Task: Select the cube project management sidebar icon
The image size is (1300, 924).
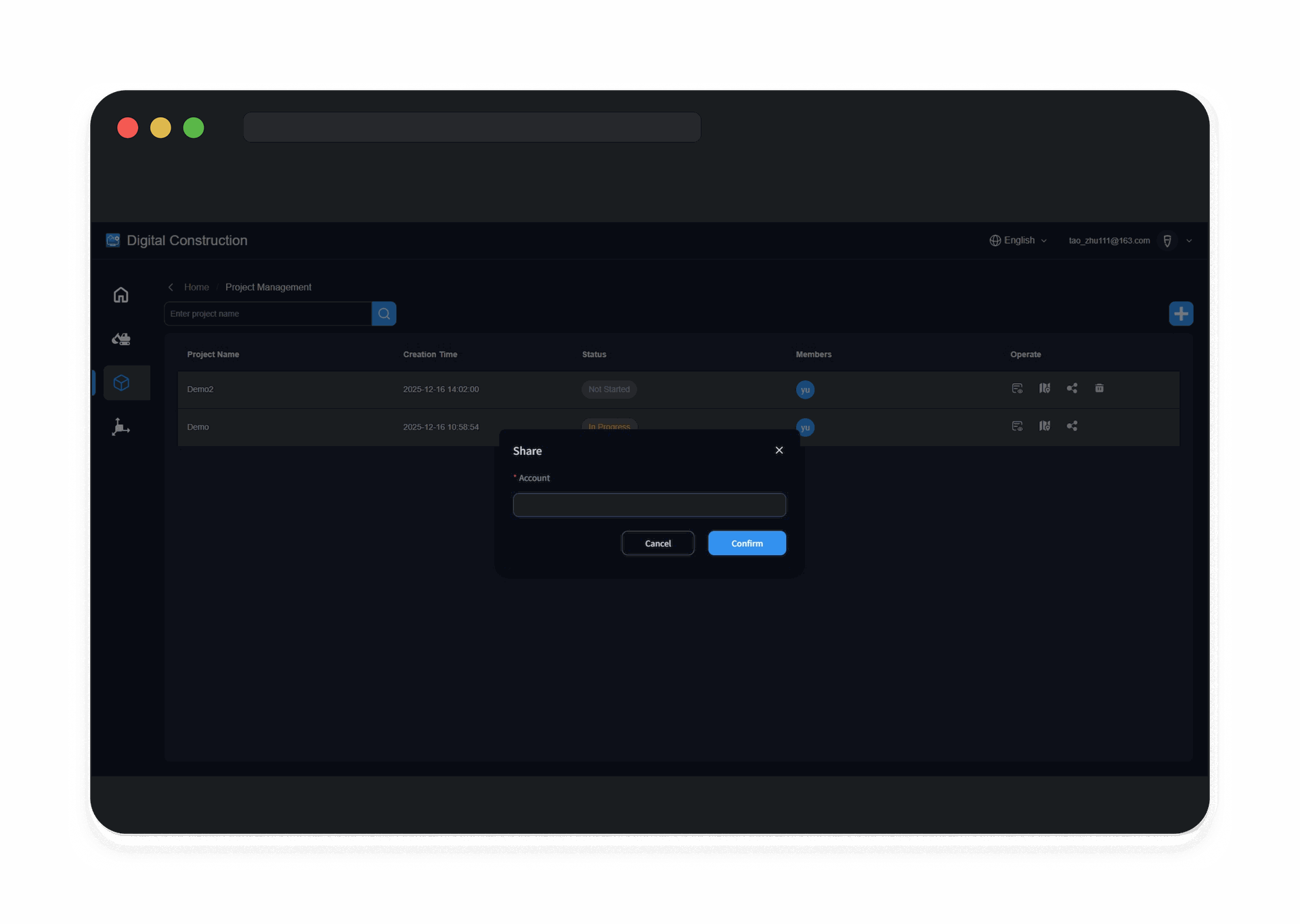Action: (x=121, y=383)
